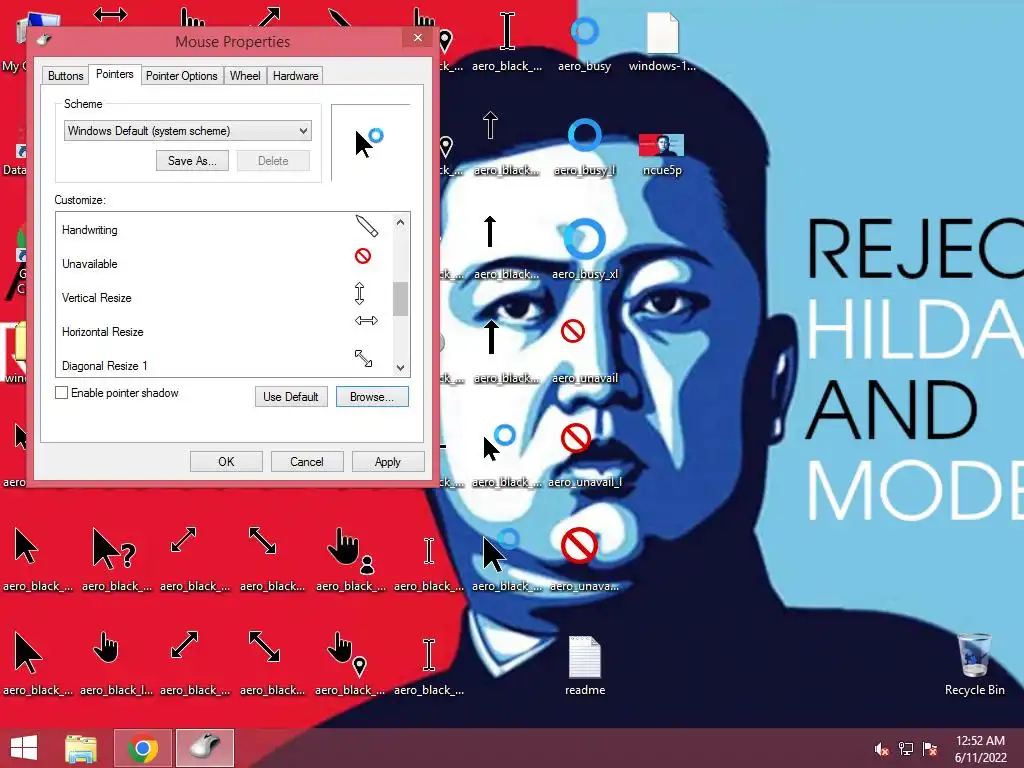Screen dimensions: 1024x768
Task: Open the Pointer Options tab
Action: coord(182,76)
